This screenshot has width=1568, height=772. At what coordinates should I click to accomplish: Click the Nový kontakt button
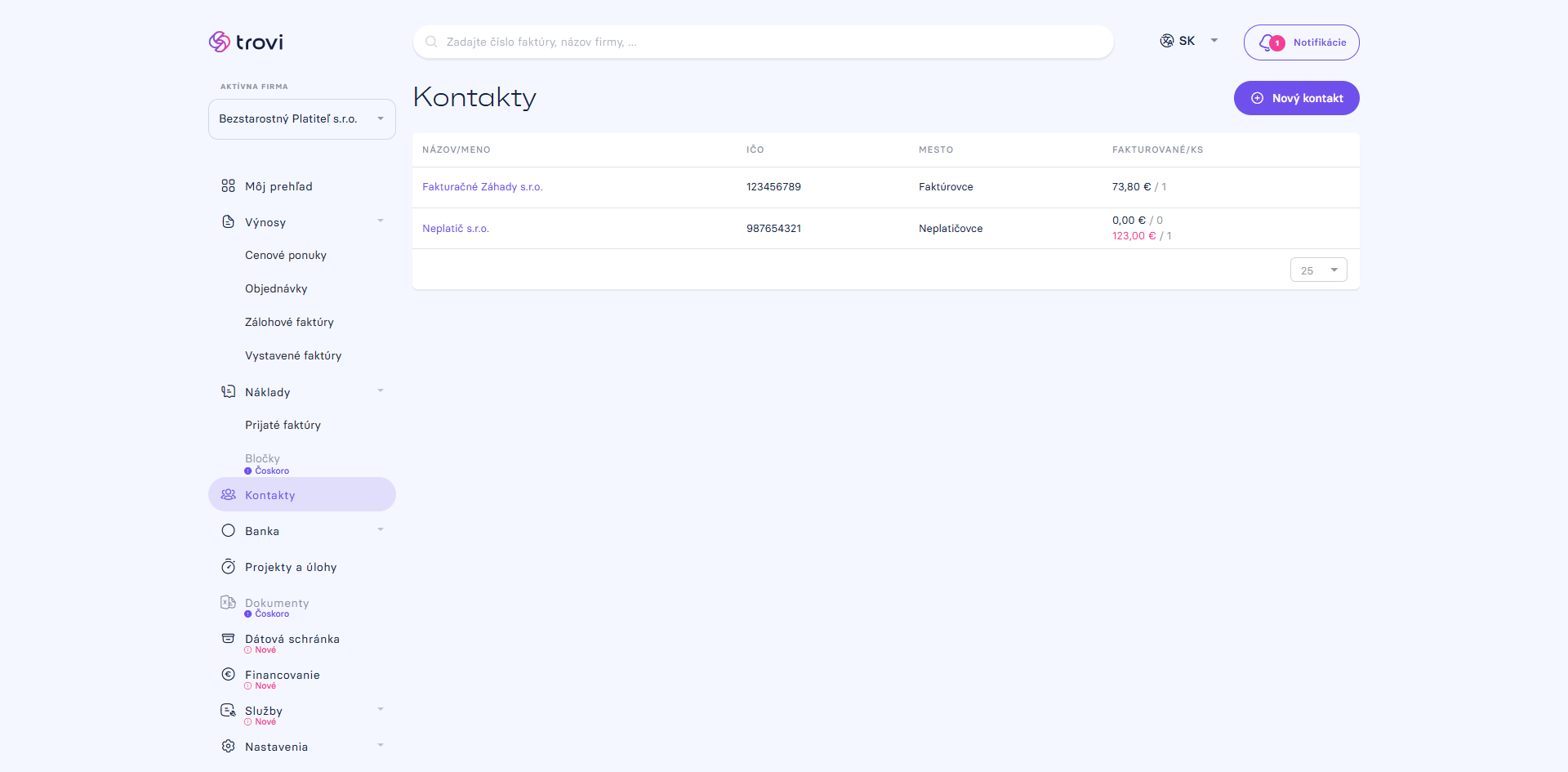[1297, 98]
